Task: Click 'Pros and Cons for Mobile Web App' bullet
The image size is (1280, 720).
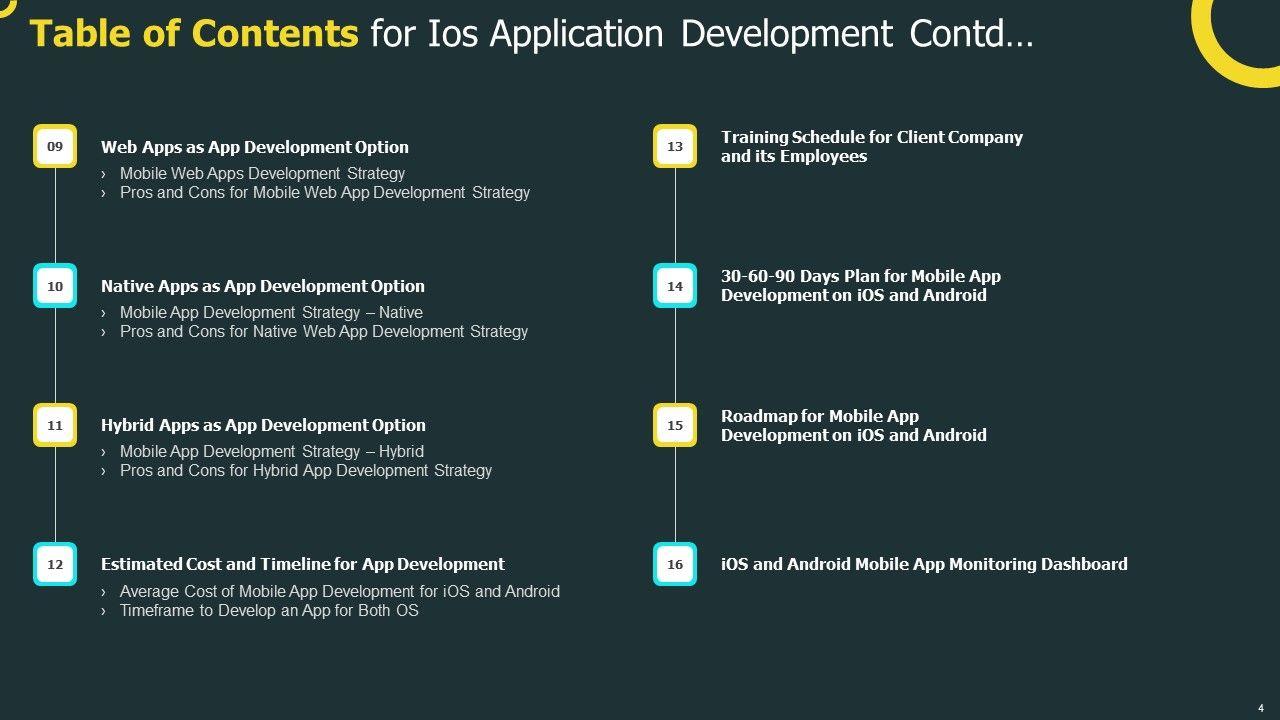Action: [325, 192]
